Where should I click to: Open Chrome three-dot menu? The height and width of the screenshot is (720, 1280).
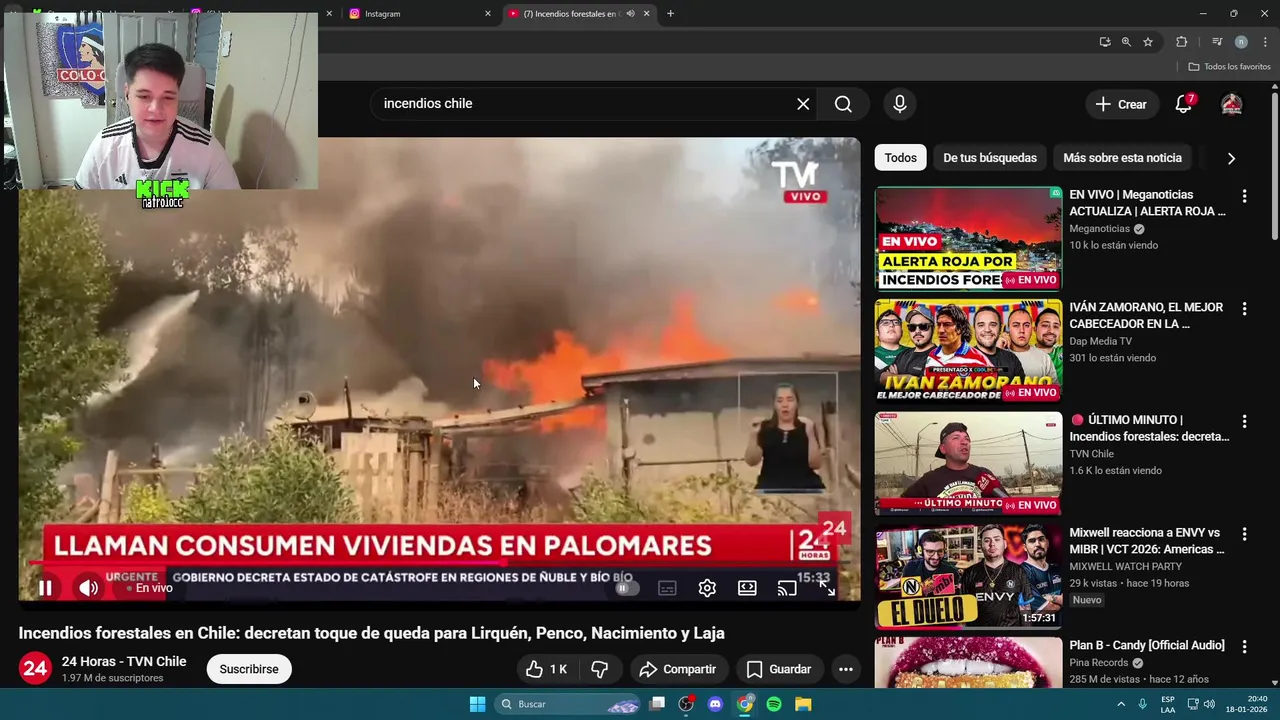[1263, 42]
